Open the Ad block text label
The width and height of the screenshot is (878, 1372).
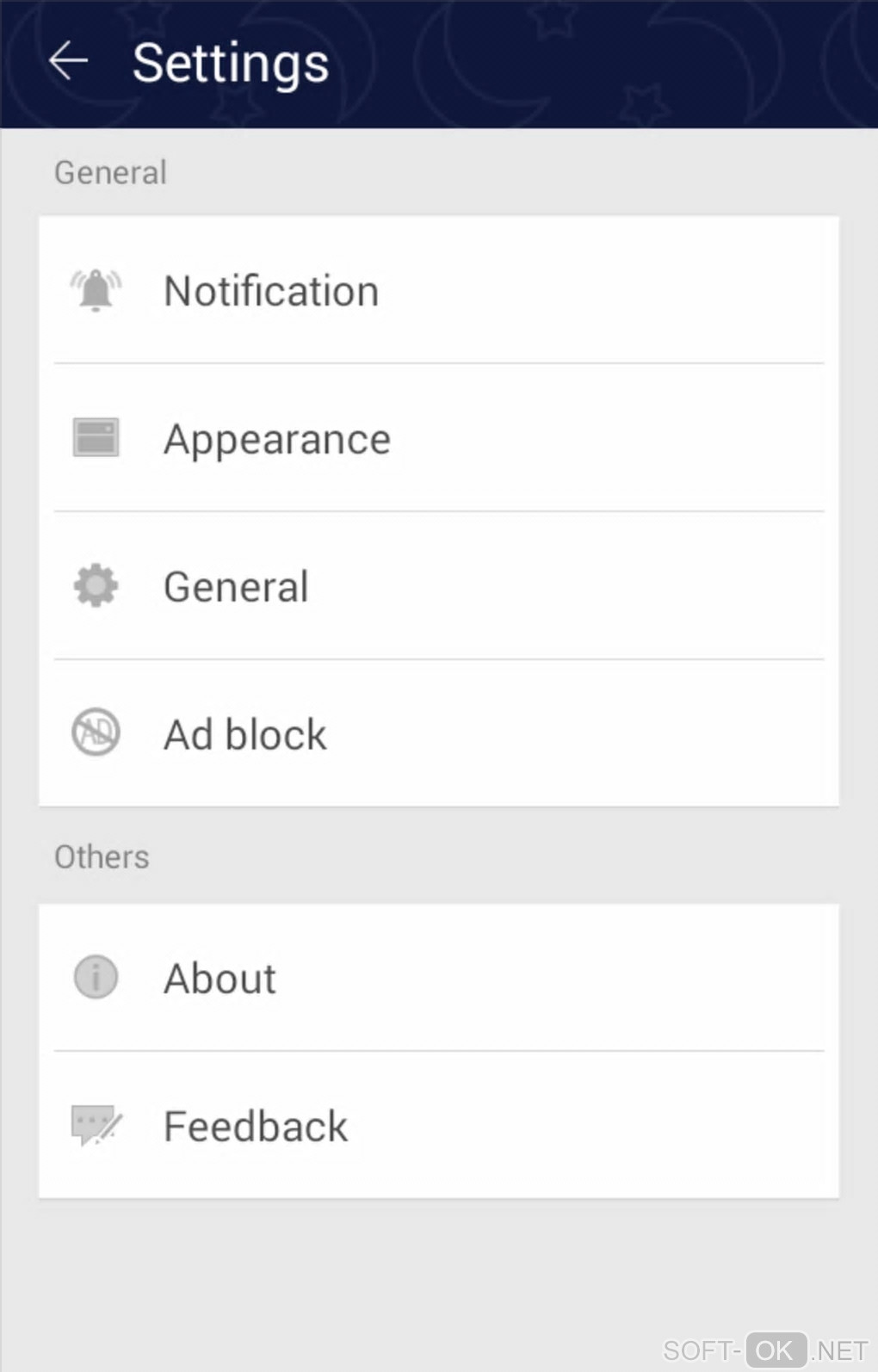click(x=245, y=735)
